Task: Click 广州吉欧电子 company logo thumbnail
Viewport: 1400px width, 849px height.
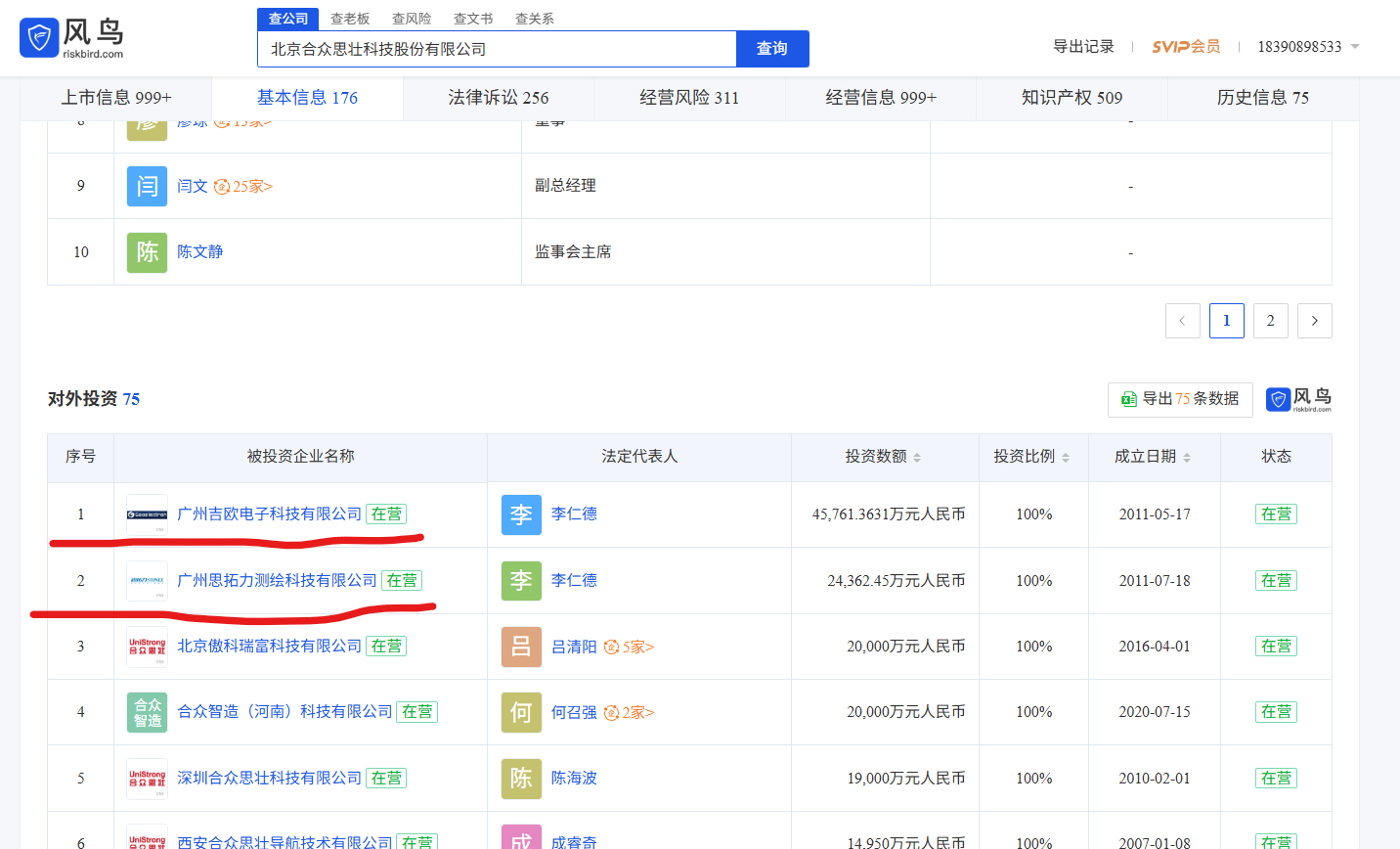Action: coord(147,514)
